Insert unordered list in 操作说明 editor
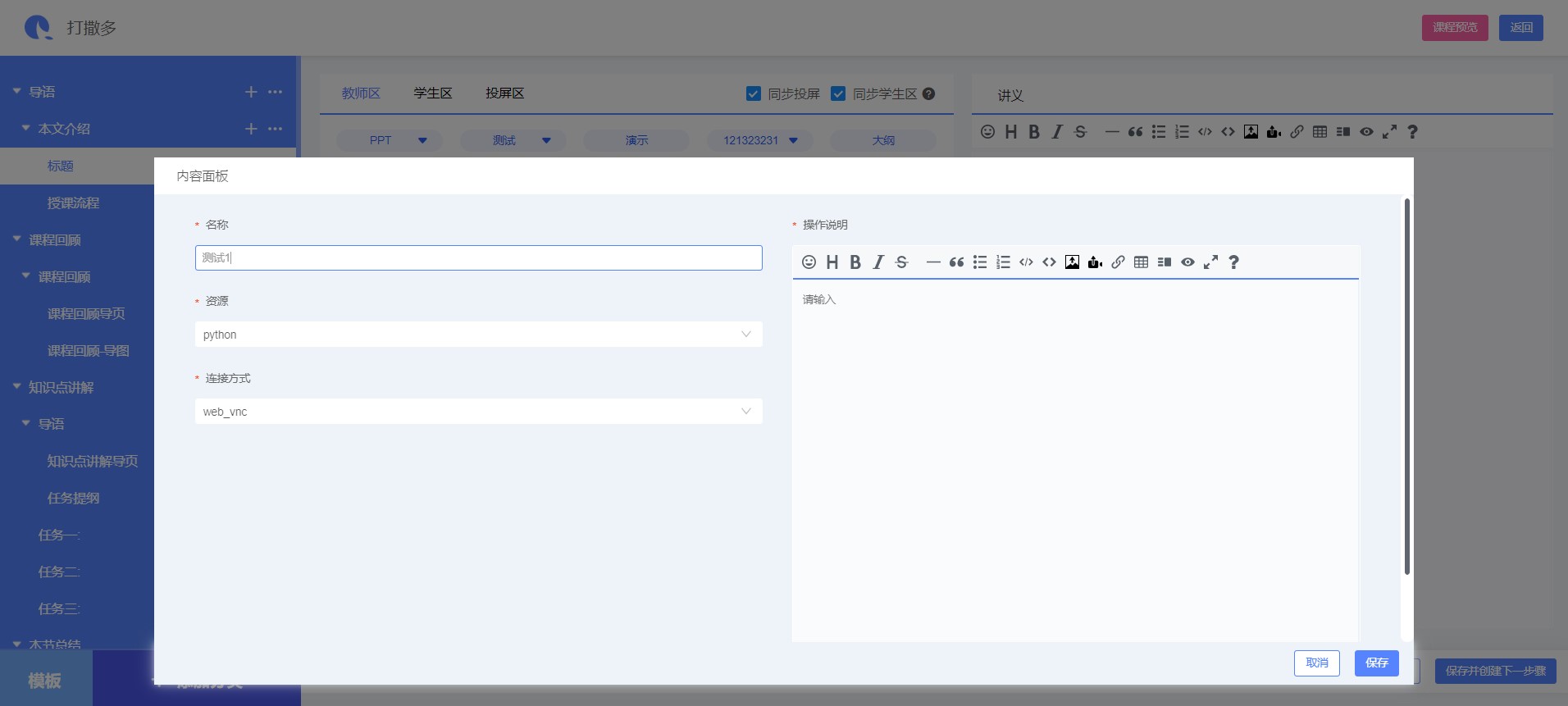This screenshot has width=1568, height=706. click(980, 262)
